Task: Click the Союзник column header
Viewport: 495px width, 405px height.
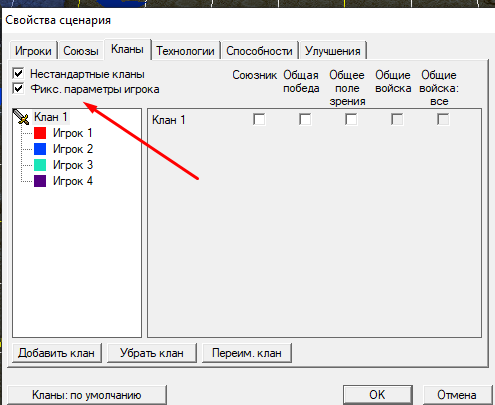Action: (255, 75)
